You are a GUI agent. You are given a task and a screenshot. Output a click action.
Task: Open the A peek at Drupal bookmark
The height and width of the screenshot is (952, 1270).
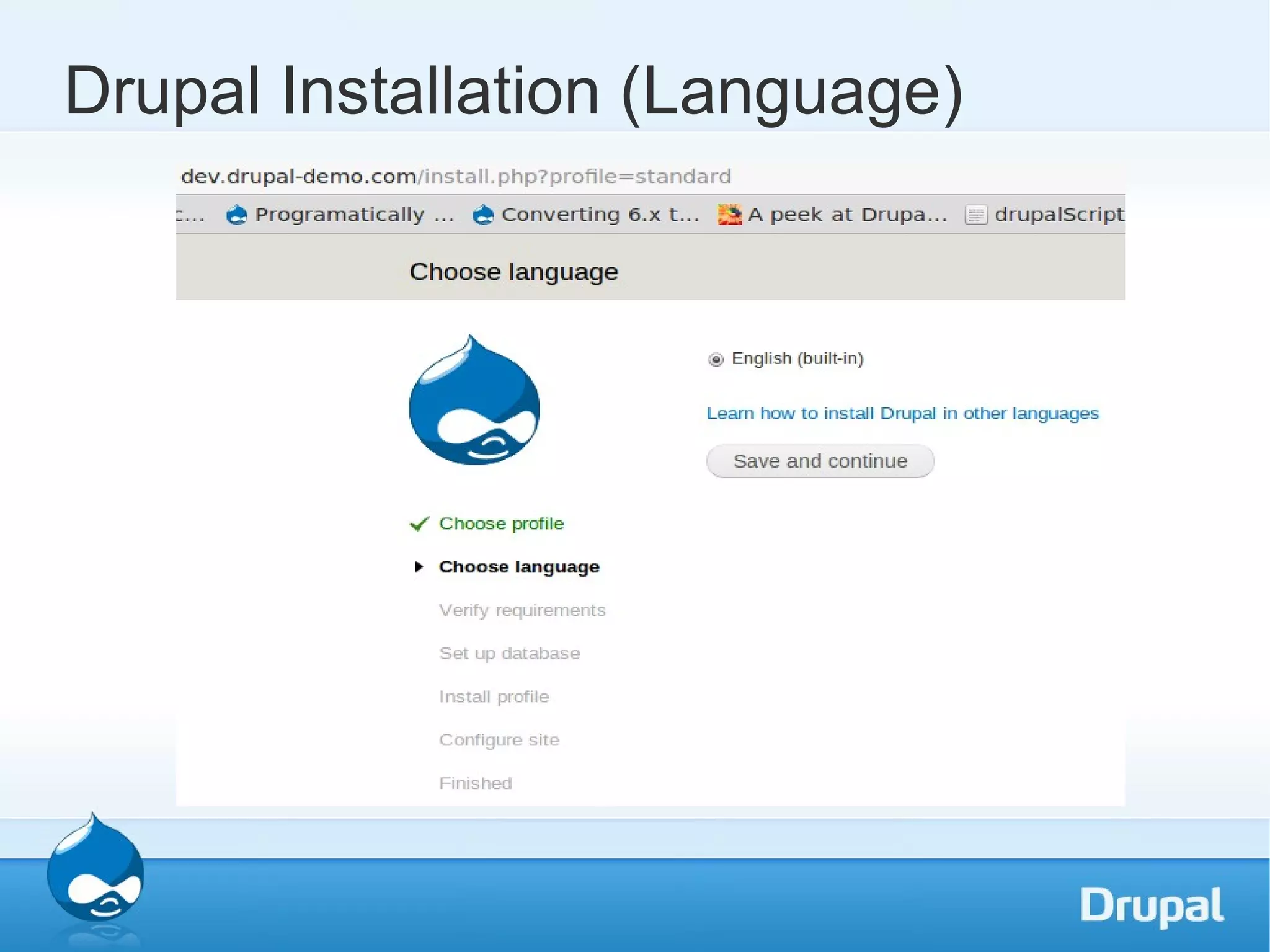click(832, 215)
